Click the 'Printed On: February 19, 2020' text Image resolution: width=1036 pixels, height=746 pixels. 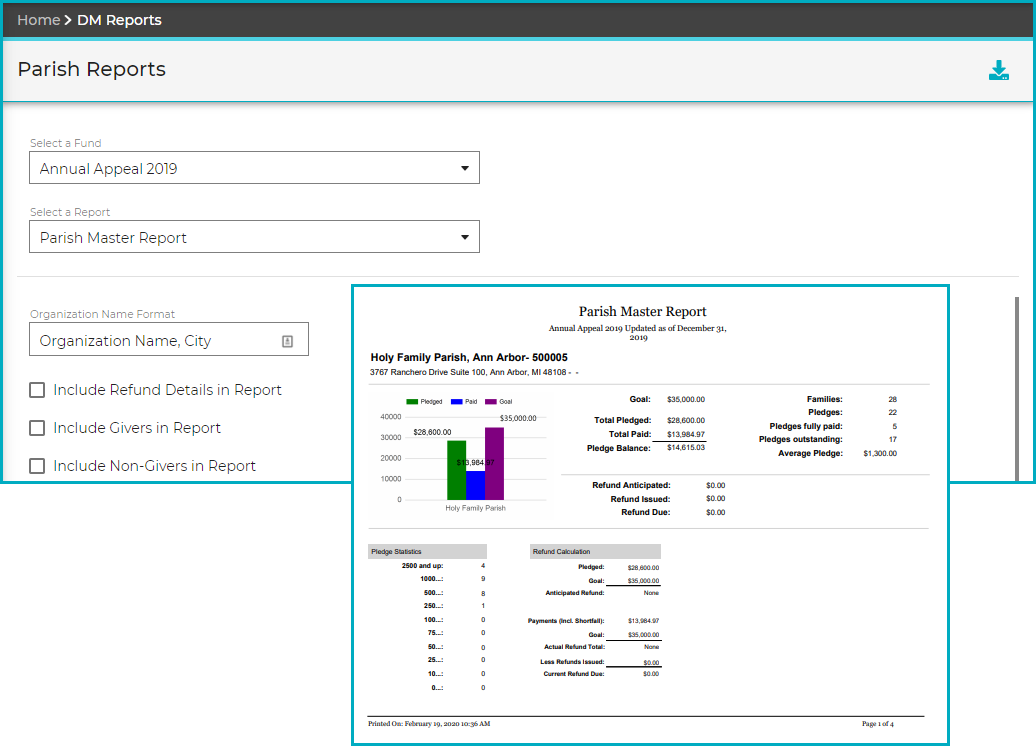[429, 724]
